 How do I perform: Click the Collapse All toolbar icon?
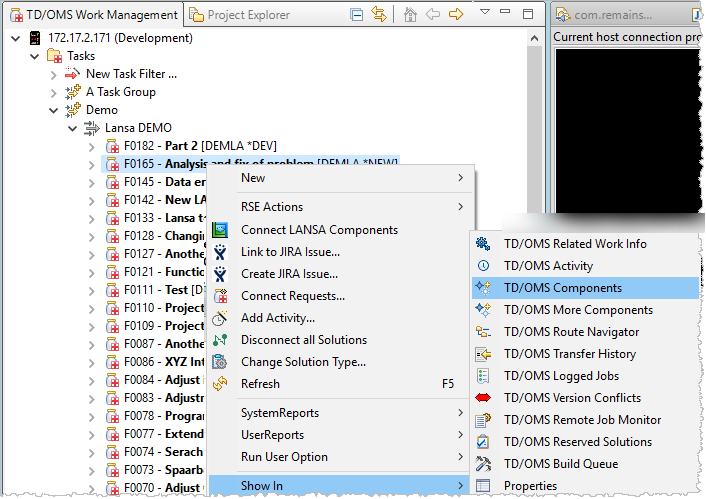pyautogui.click(x=355, y=14)
